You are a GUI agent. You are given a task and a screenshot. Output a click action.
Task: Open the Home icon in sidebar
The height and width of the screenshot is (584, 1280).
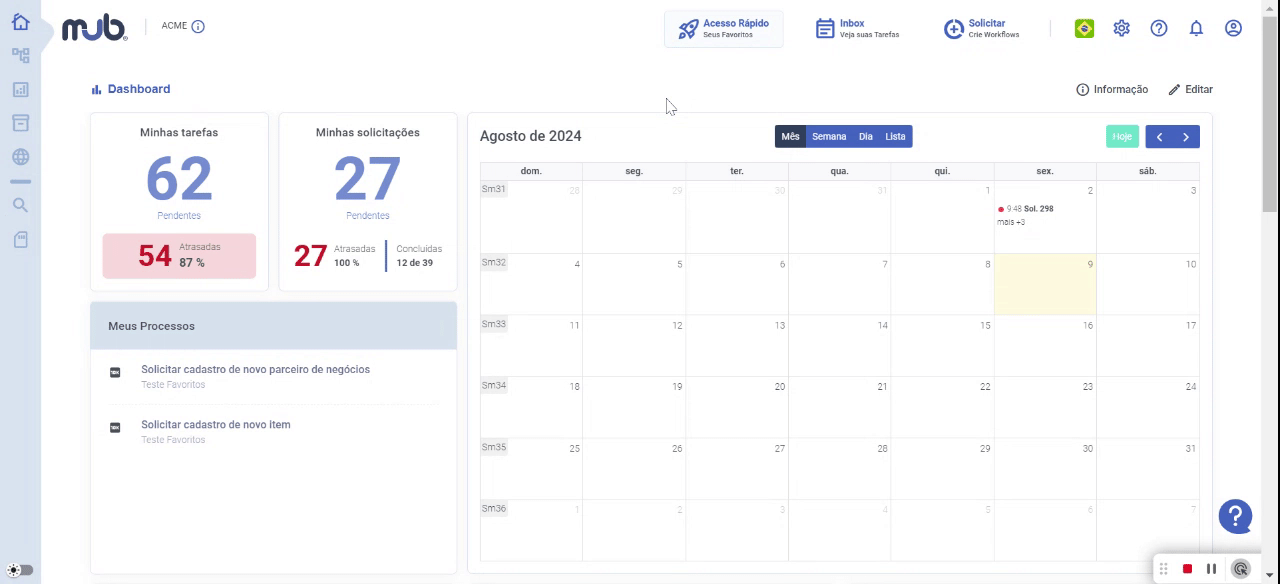[20, 22]
